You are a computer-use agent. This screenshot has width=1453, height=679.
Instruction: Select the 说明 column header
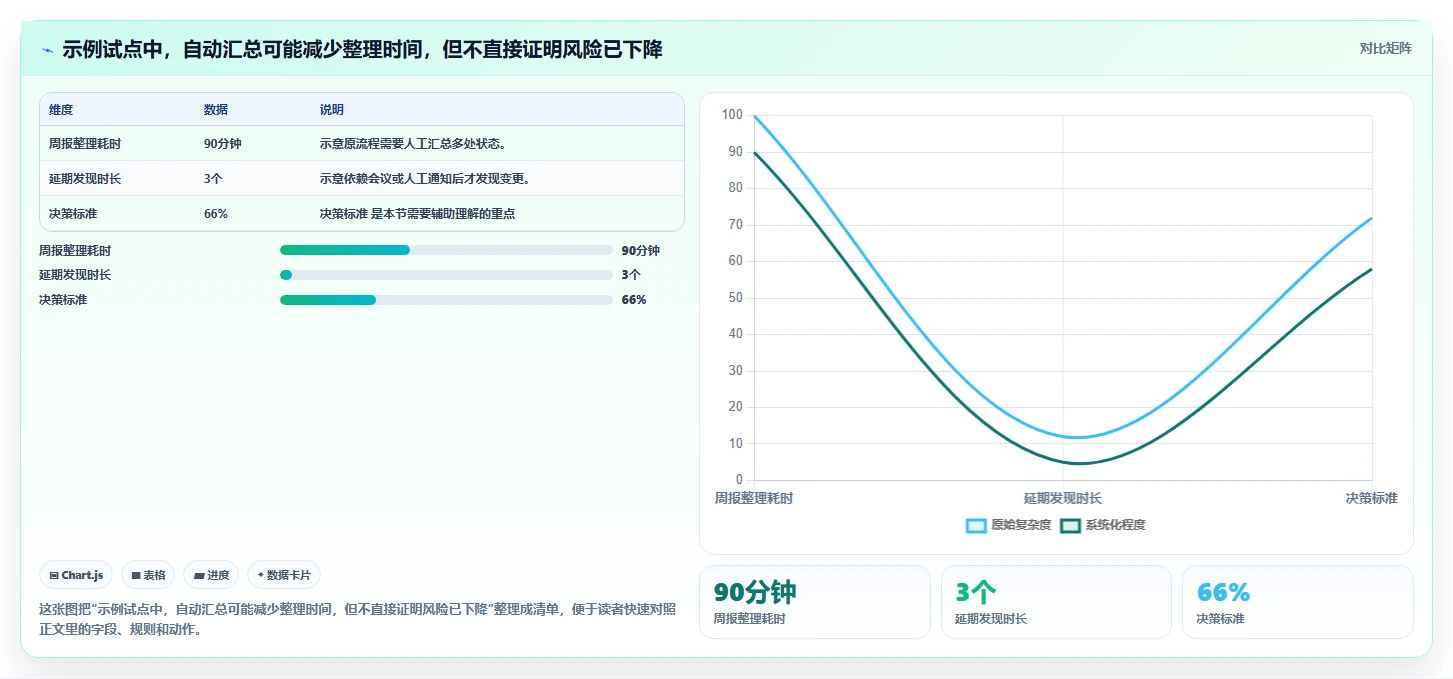click(332, 110)
